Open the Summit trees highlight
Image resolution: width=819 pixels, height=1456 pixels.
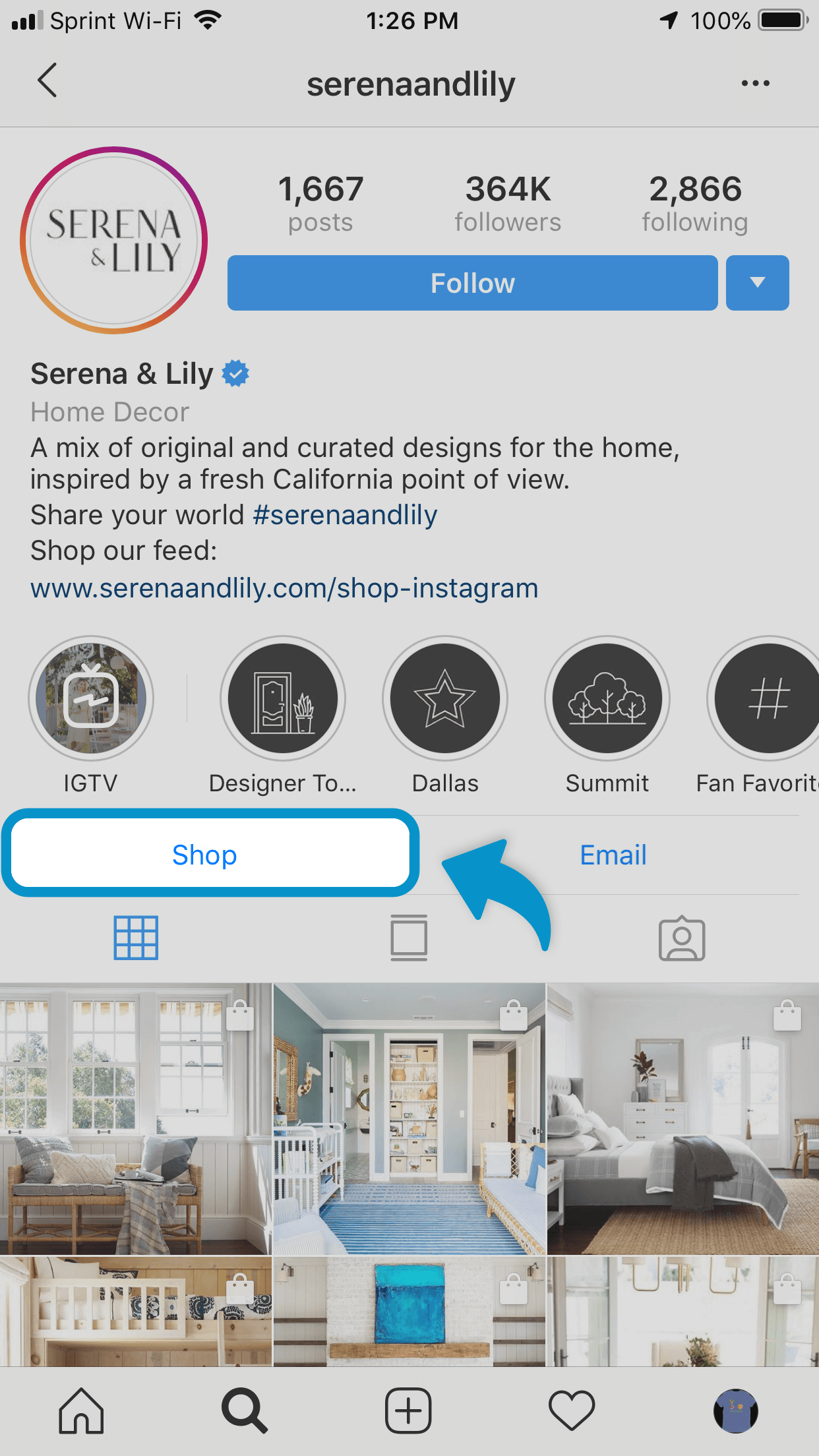coord(607,698)
